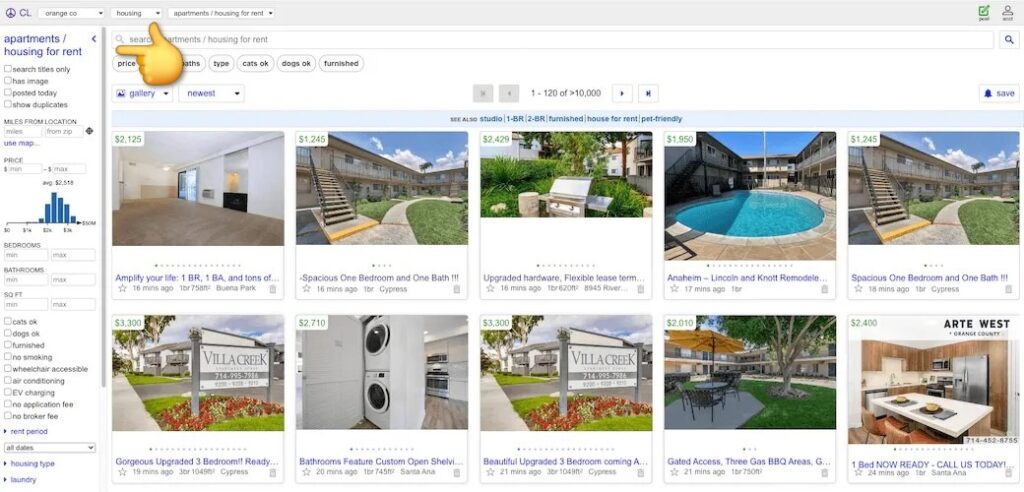This screenshot has height=492, width=1024.
Task: Toggle the no smoking checkbox
Action: pos(8,357)
